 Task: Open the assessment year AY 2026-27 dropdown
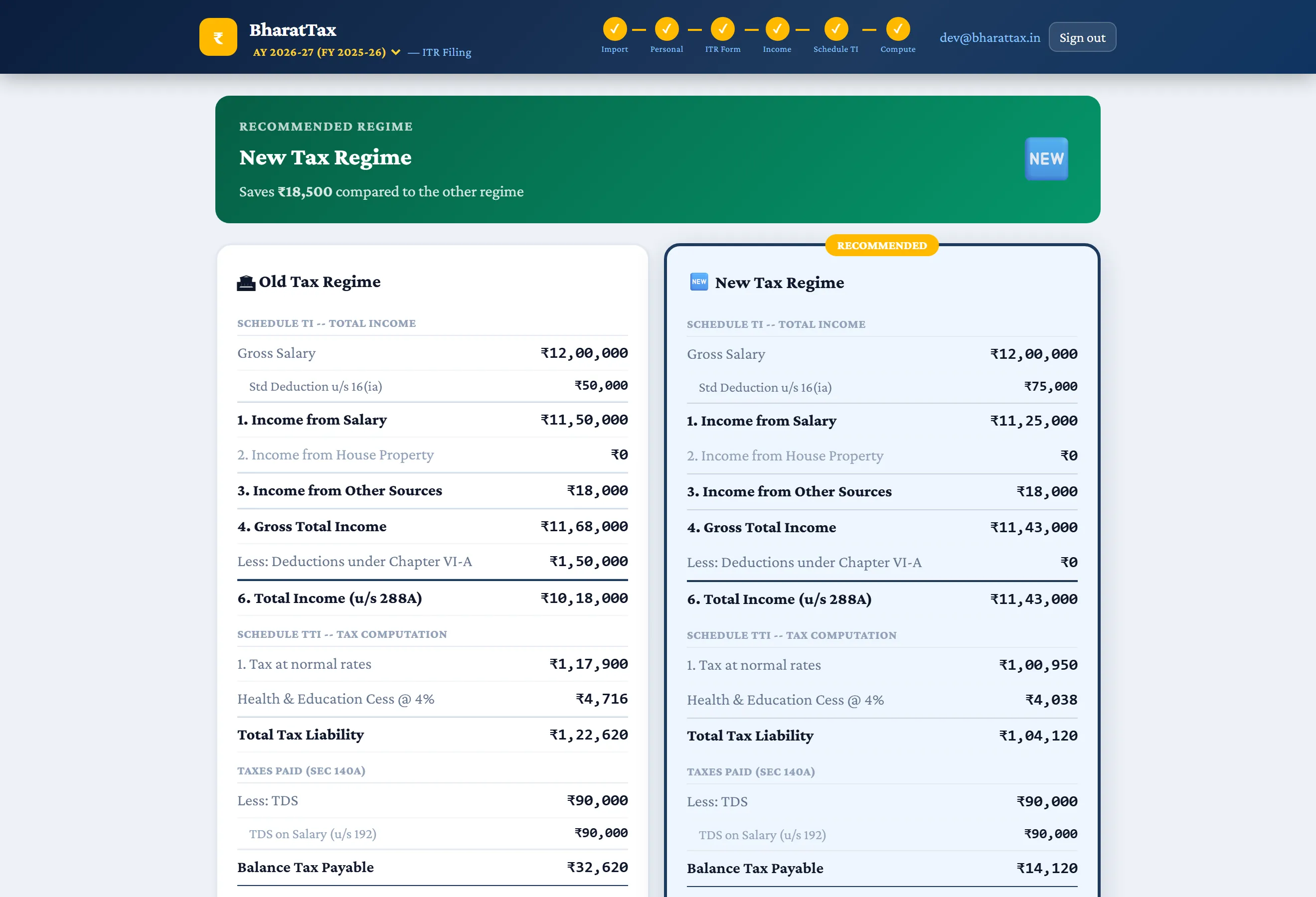(327, 52)
